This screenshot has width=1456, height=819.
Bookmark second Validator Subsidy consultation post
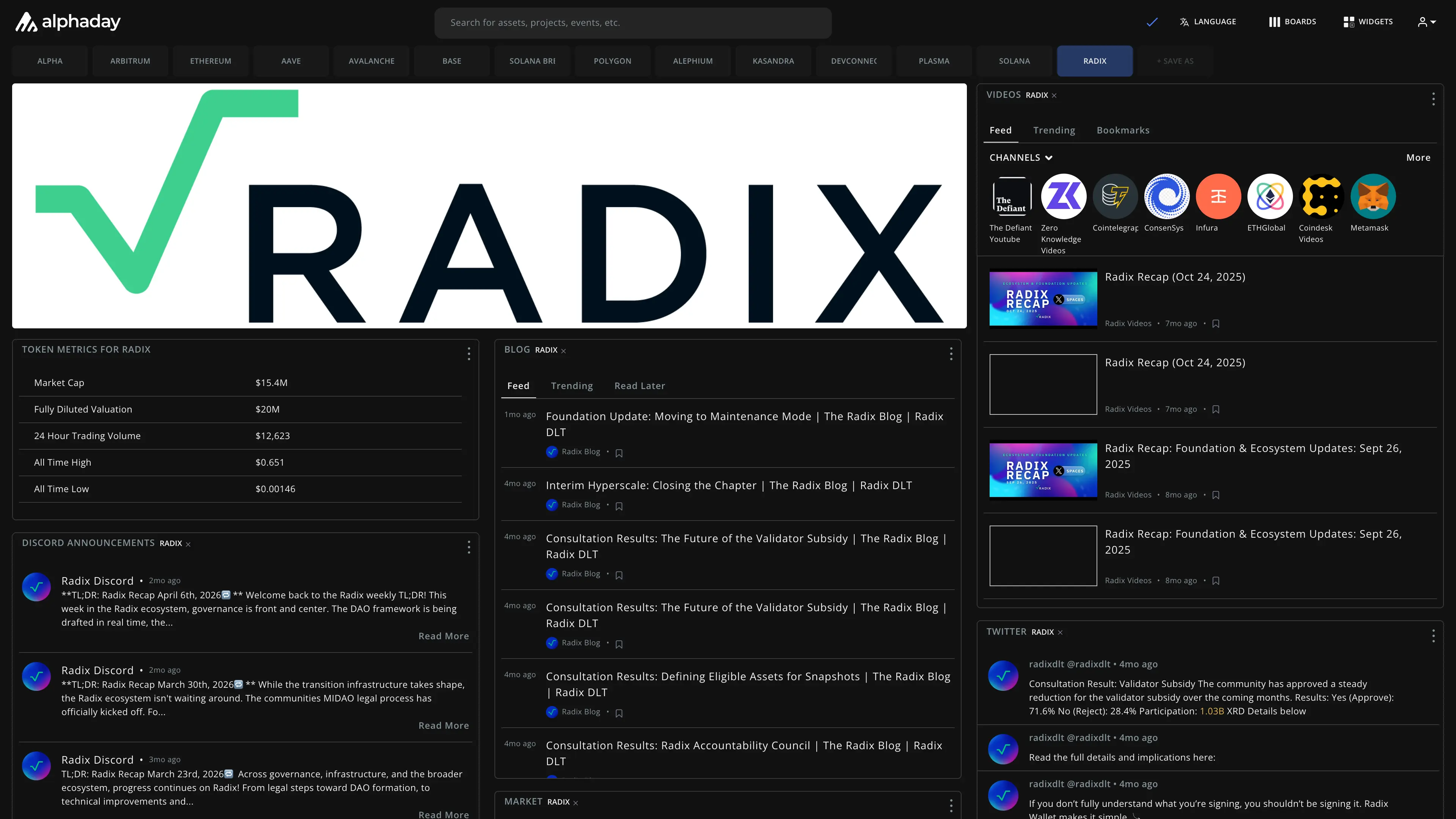pyautogui.click(x=619, y=644)
